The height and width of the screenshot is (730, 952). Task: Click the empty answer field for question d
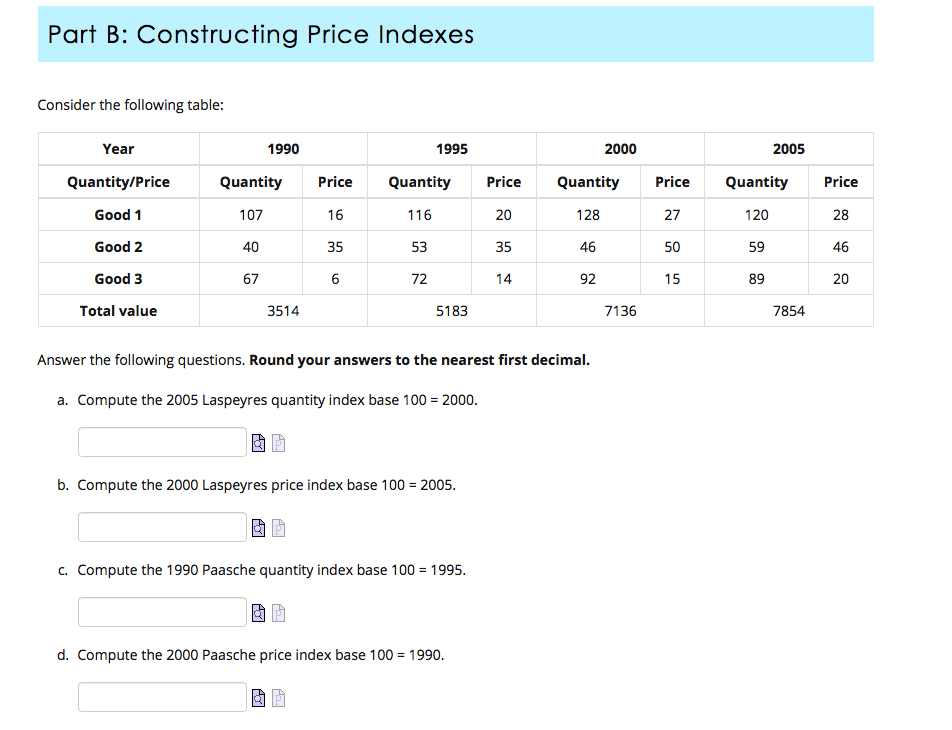click(161, 697)
